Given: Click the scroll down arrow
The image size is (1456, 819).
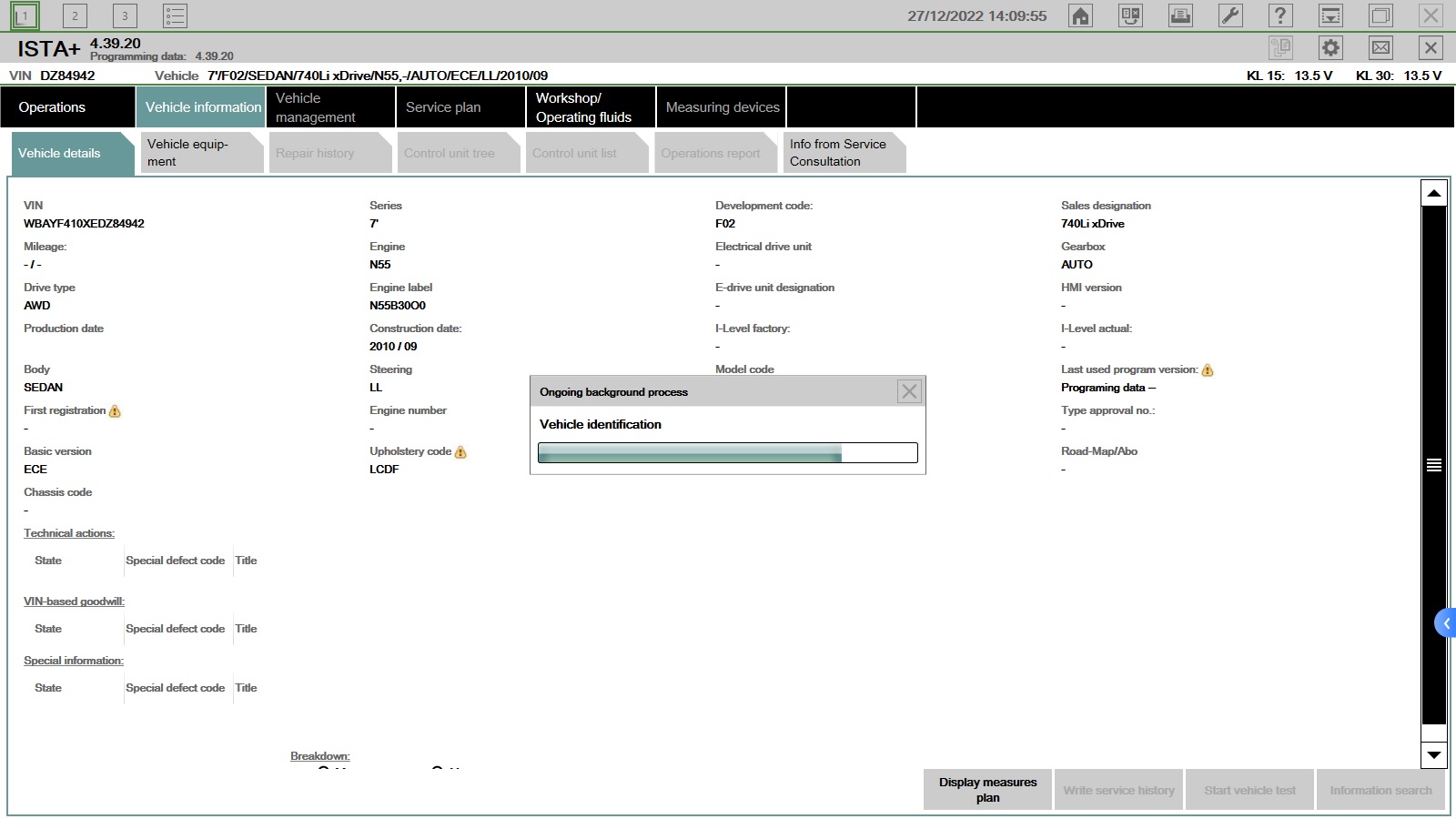Looking at the screenshot, I should [1433, 754].
